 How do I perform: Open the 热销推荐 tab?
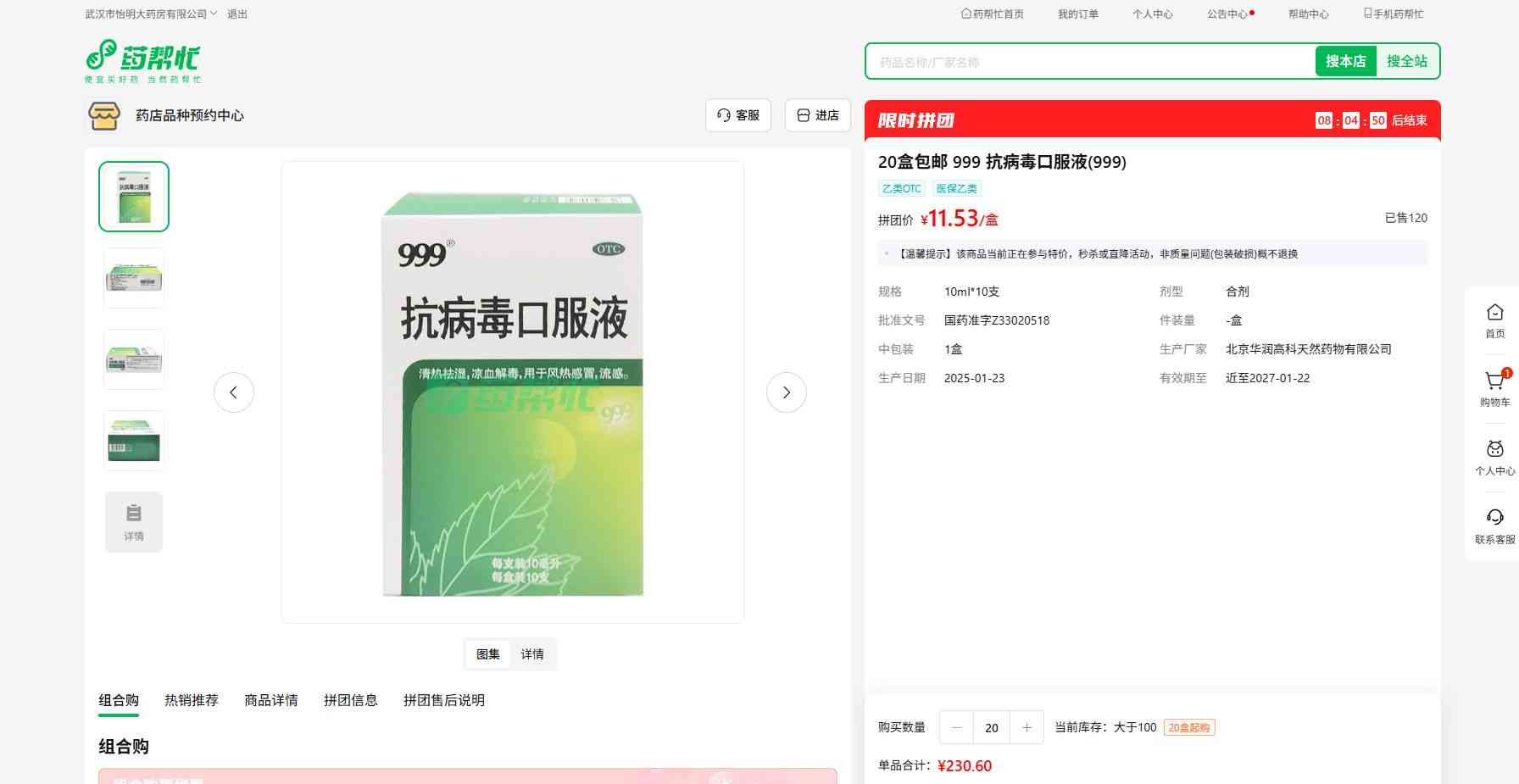(192, 700)
